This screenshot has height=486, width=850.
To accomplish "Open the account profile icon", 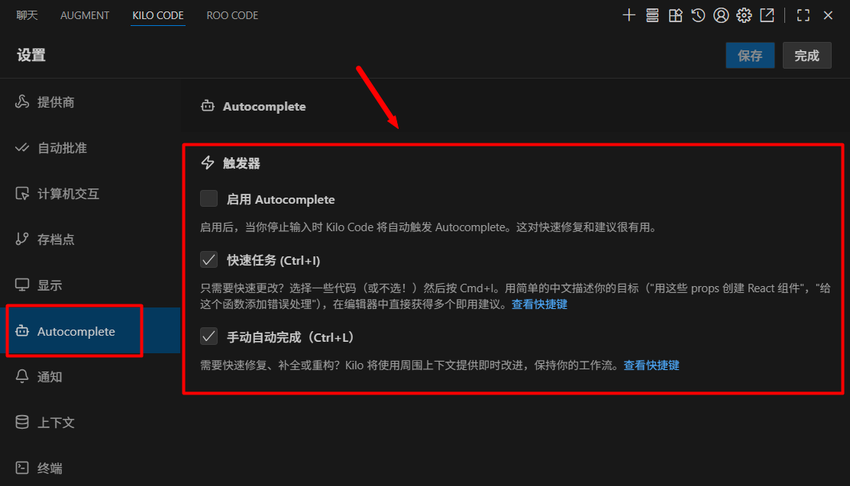I will coord(721,15).
